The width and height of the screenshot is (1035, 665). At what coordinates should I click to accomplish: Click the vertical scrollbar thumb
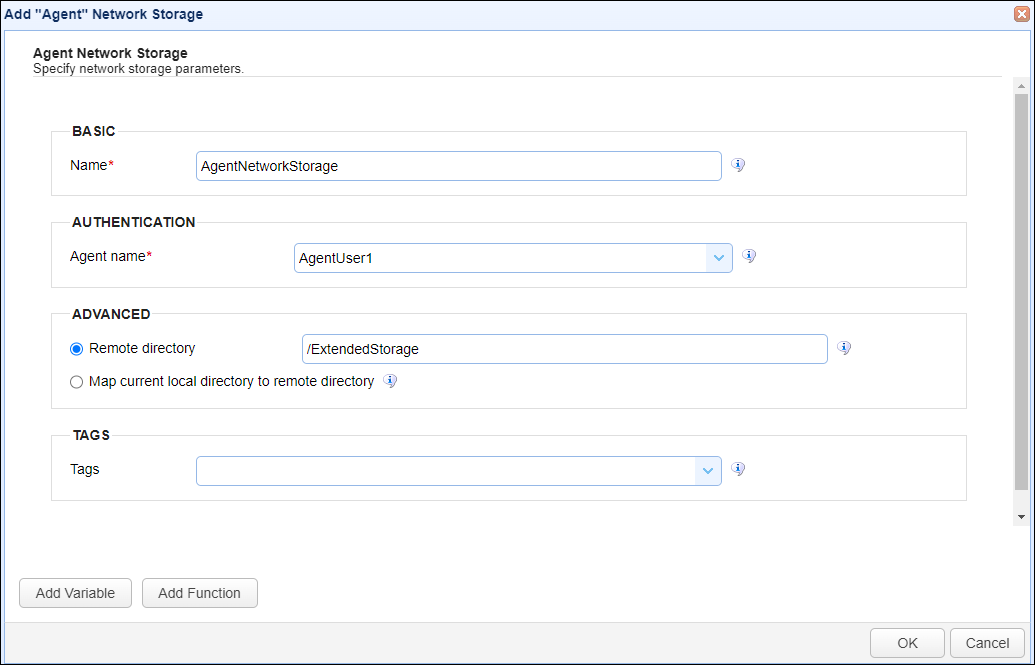point(1021,290)
